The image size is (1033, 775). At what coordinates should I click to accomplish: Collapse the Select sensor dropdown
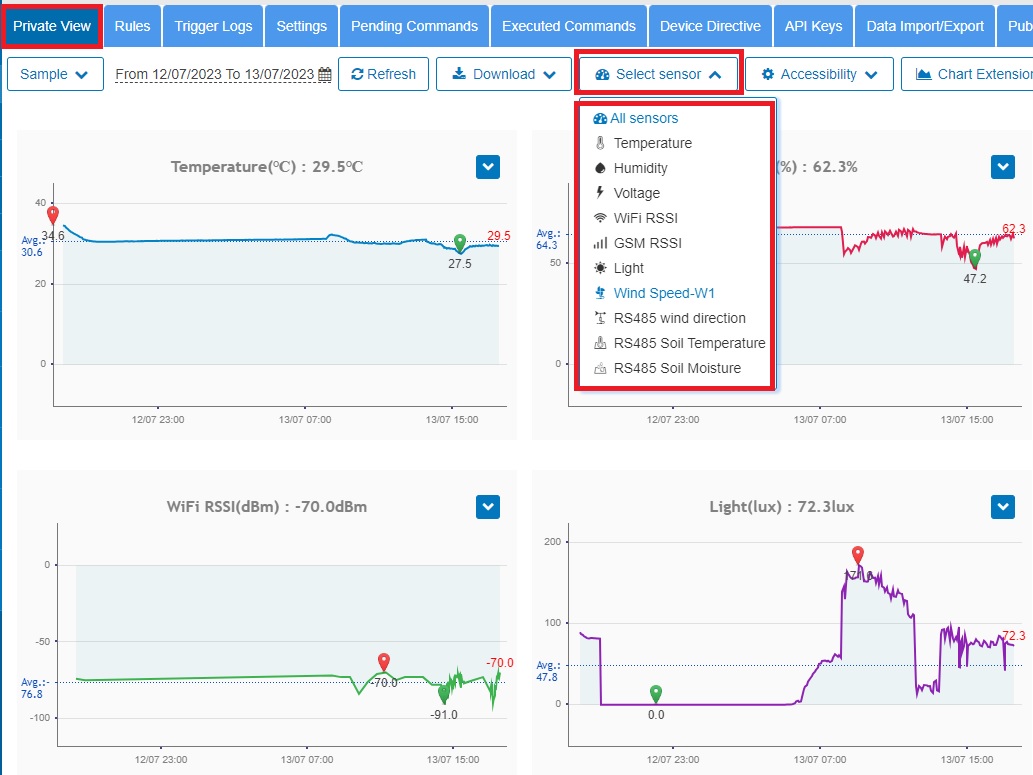point(658,74)
